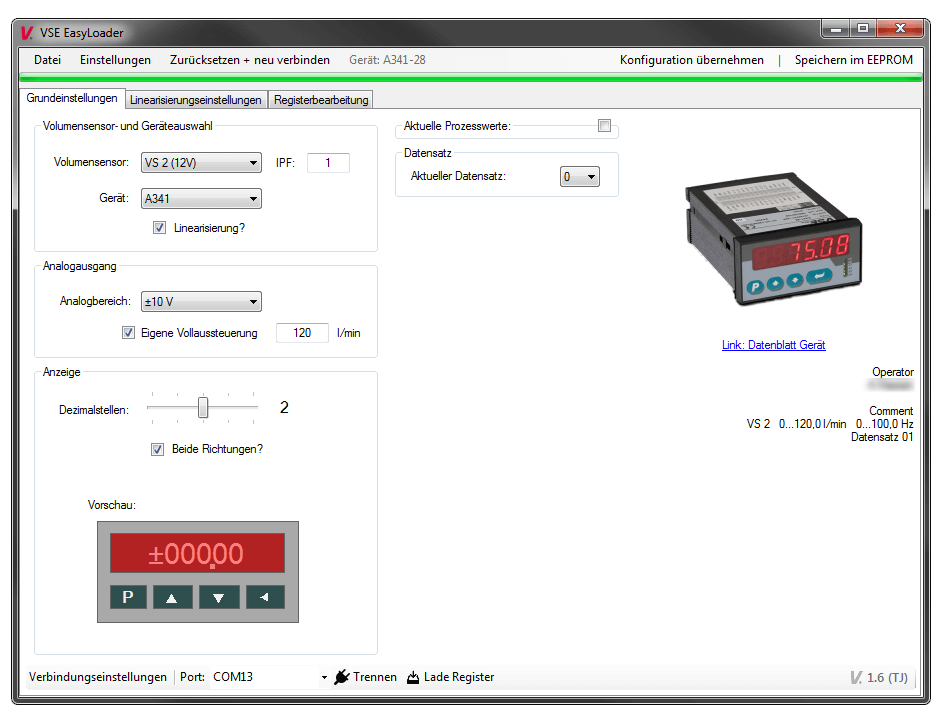Click the Vollaussteuerung 120 l/min field
The image size is (943, 719).
(x=303, y=332)
